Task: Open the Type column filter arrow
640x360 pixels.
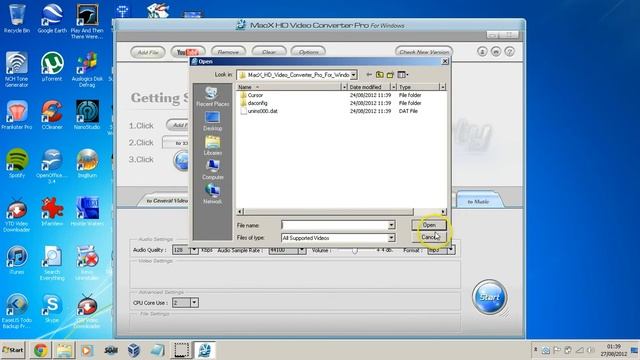Action: tap(442, 87)
